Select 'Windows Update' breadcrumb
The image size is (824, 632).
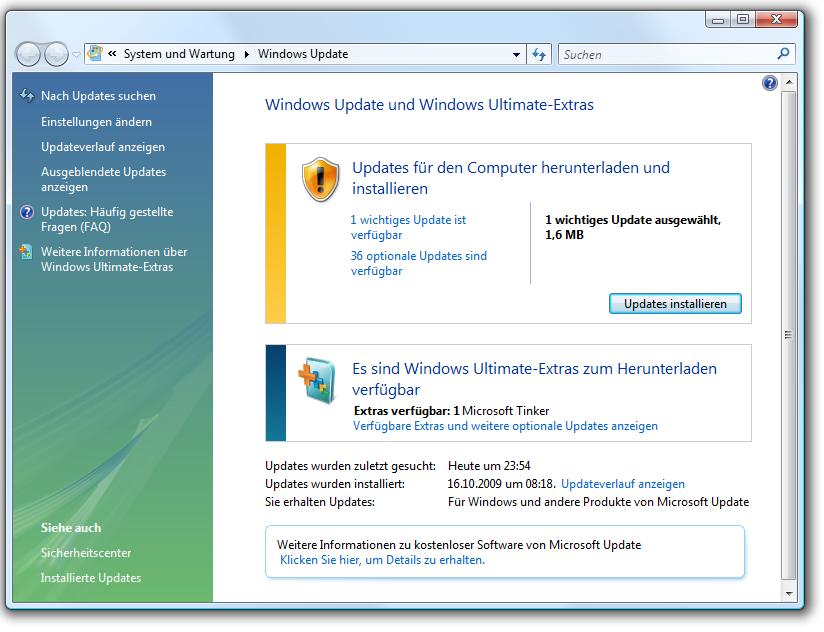(303, 54)
